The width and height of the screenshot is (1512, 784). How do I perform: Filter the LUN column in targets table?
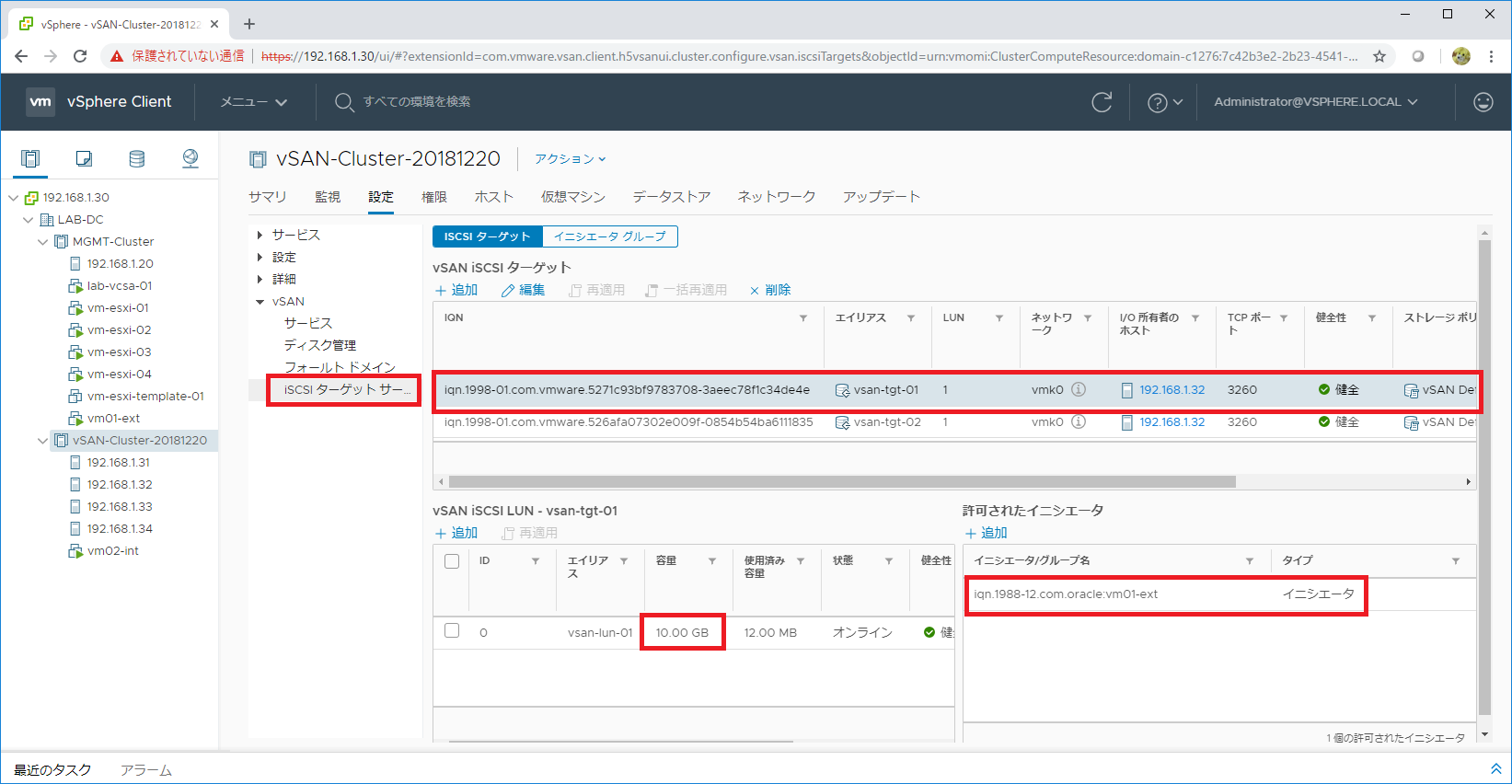[x=999, y=318]
